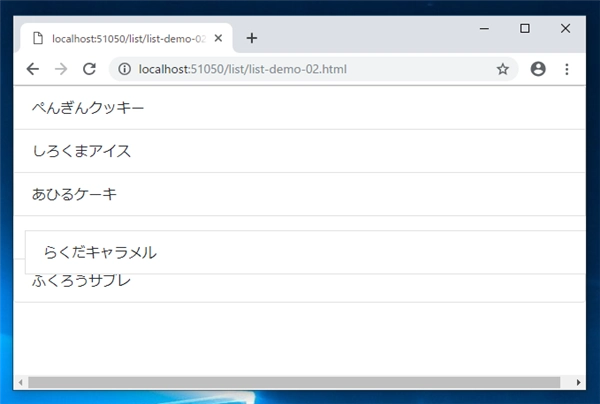Select the ぺんぎんクッキー list item
The height and width of the screenshot is (404, 600).
click(x=299, y=108)
